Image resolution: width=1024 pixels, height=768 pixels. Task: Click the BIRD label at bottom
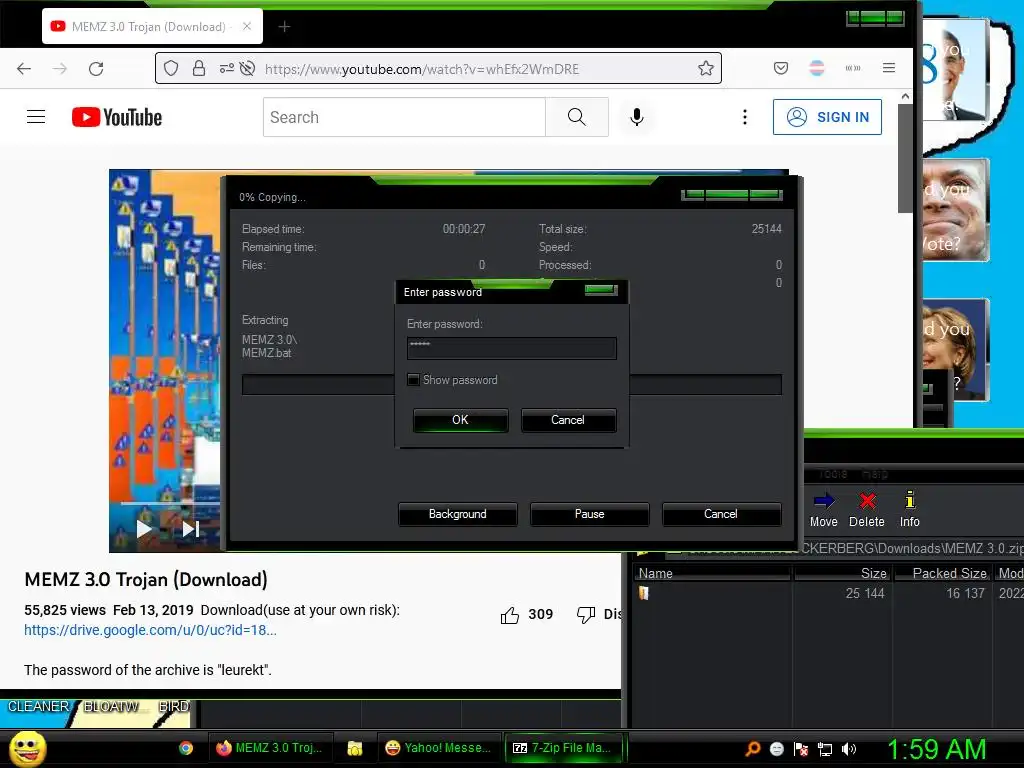point(174,707)
